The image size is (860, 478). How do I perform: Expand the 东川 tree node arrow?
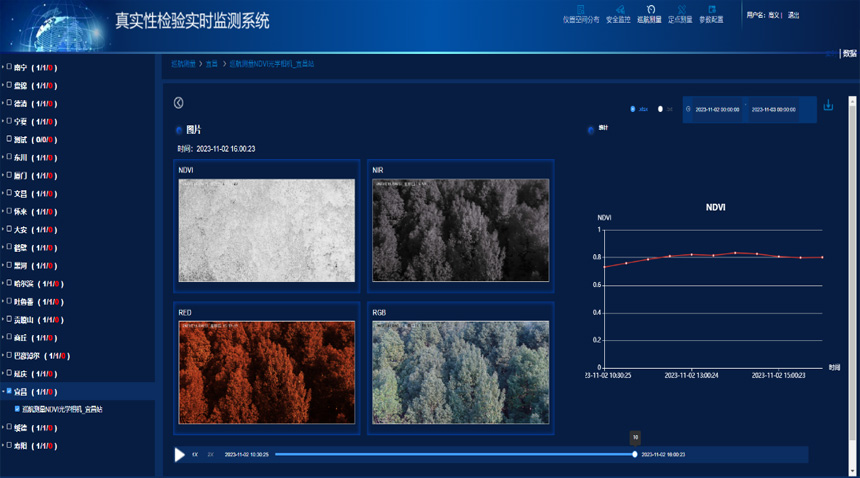pos(3,158)
